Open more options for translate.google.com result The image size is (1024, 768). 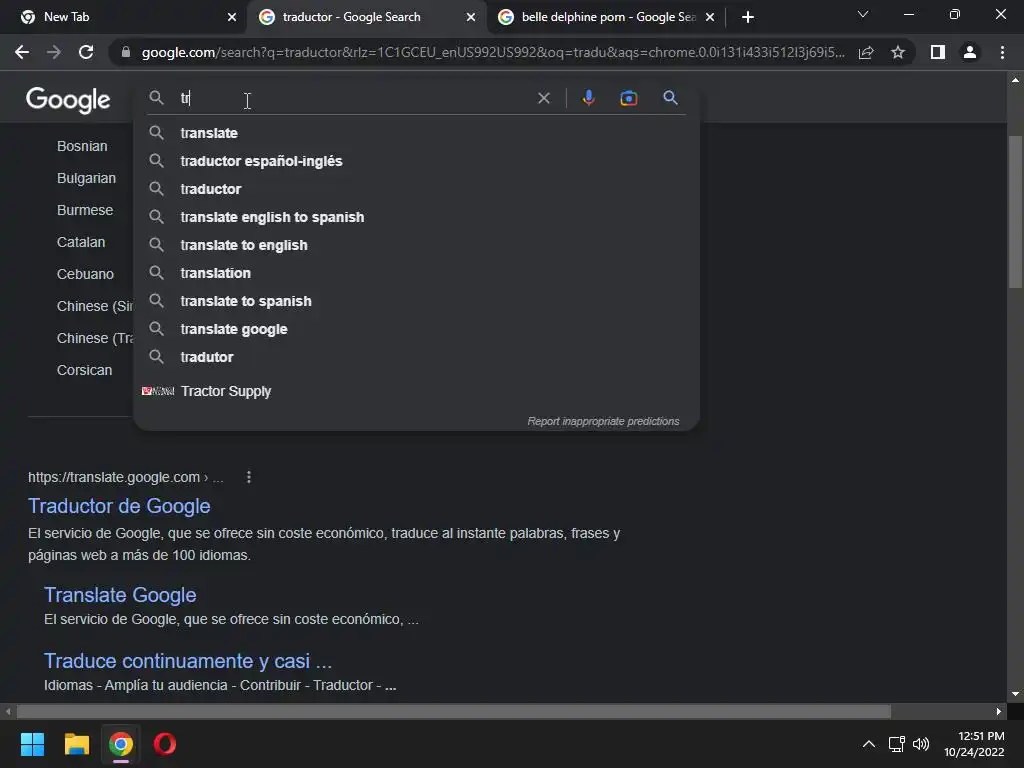[249, 477]
